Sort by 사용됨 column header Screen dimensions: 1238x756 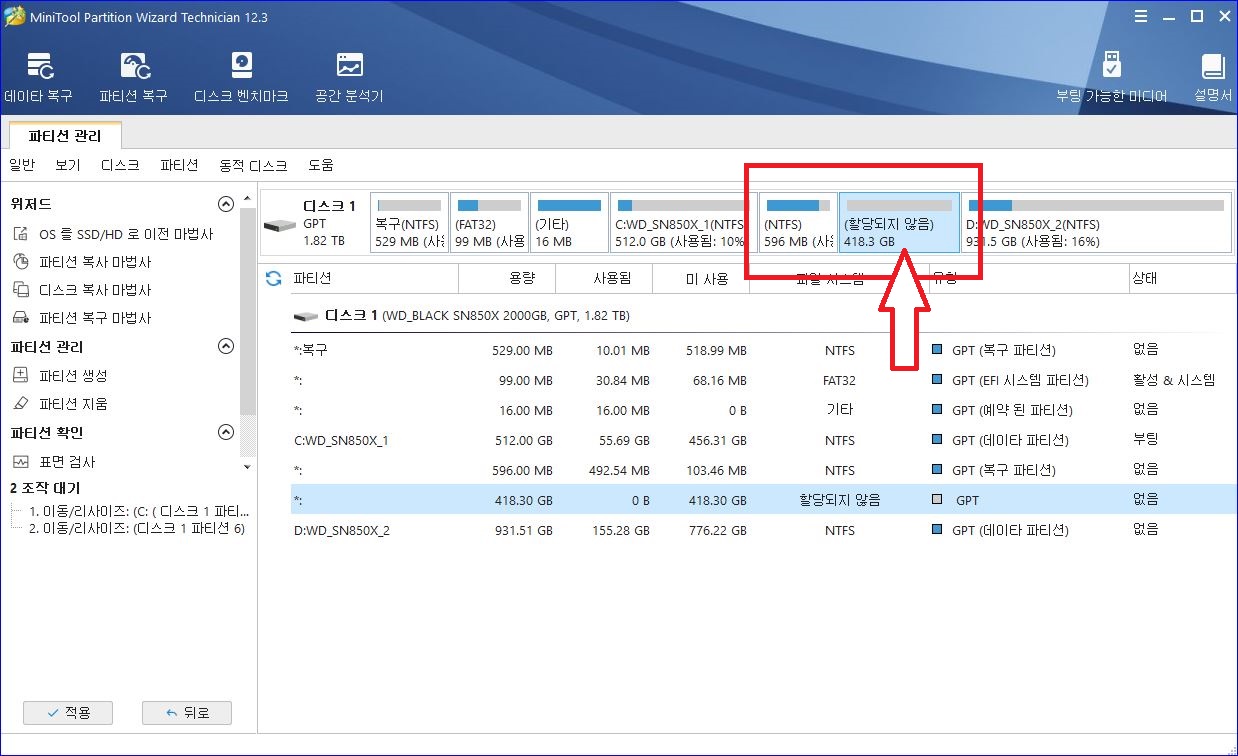click(603, 279)
